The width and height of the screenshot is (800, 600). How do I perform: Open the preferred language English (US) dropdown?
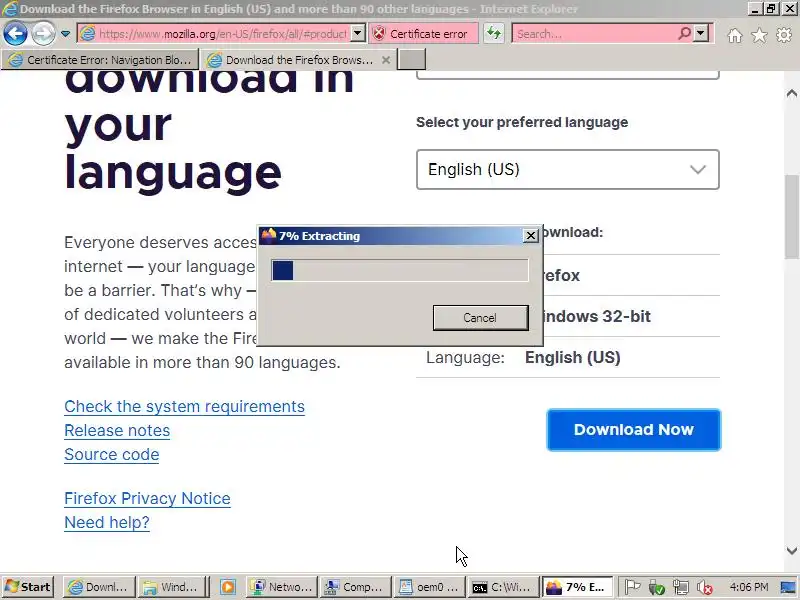[568, 169]
